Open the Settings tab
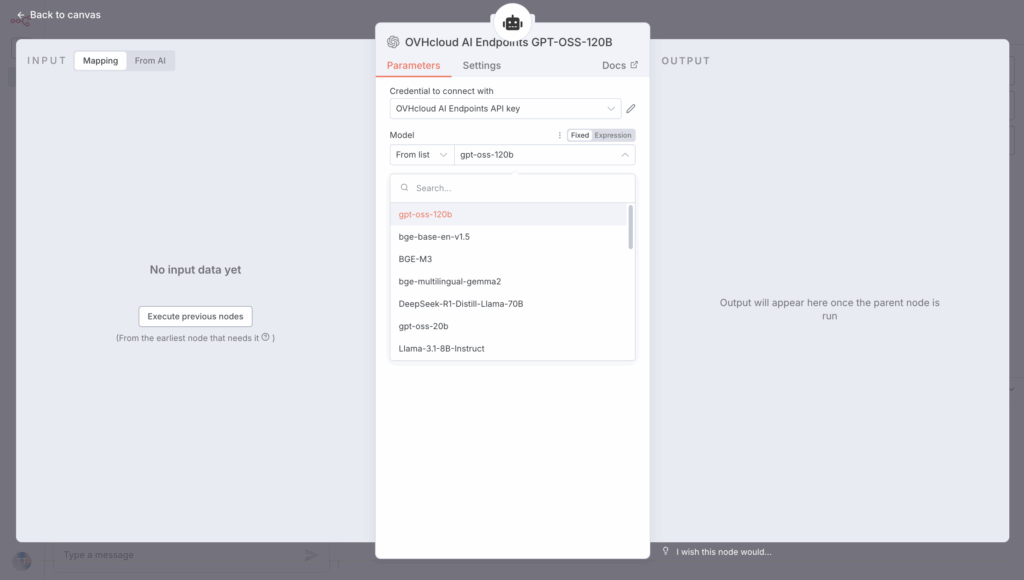Viewport: 1024px width, 580px height. [481, 65]
